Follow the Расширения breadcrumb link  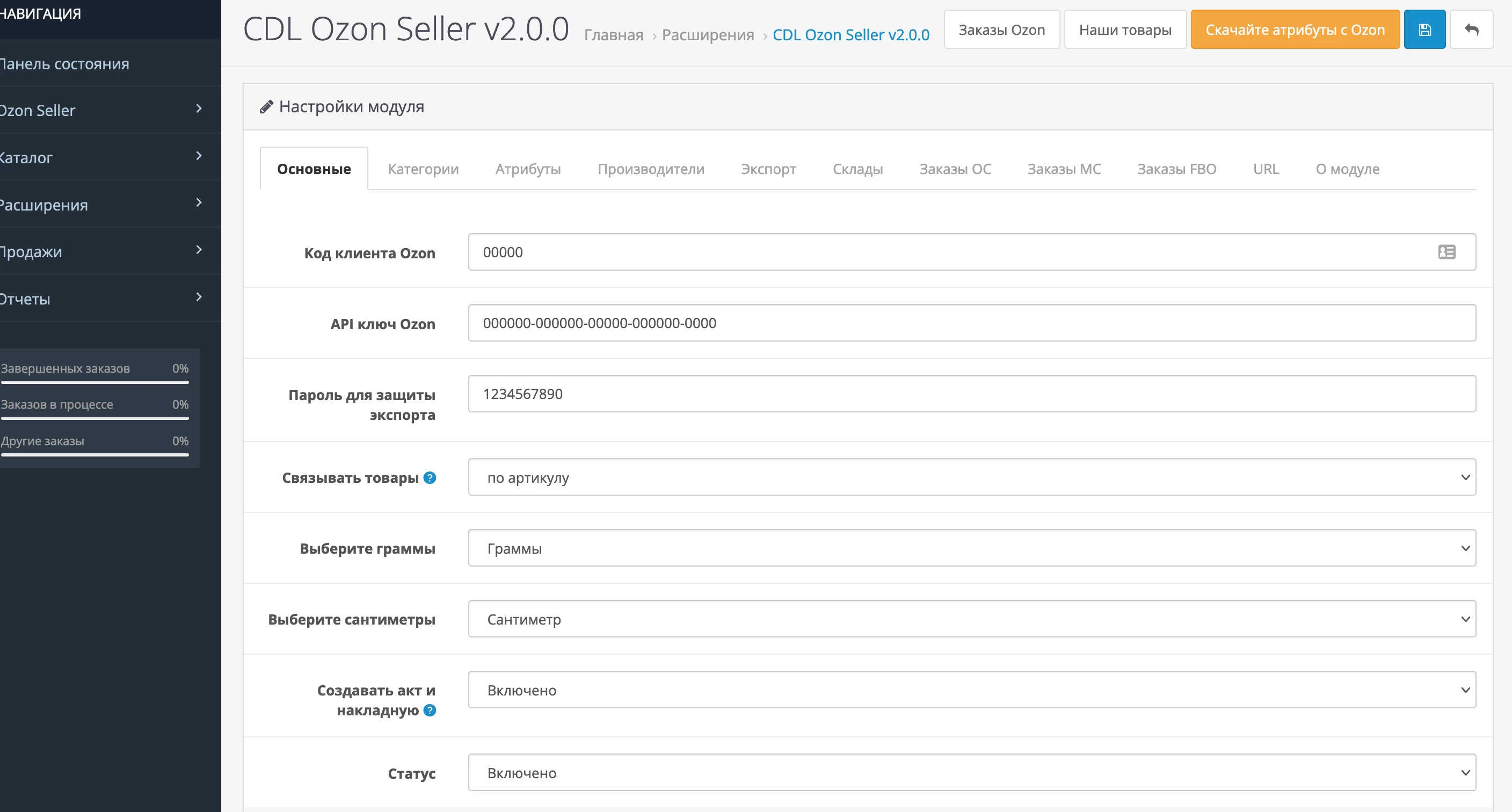click(x=708, y=35)
